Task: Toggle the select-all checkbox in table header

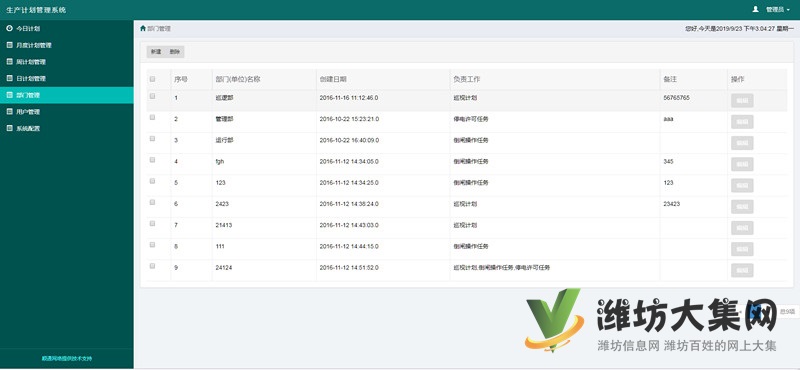Action: (152, 79)
